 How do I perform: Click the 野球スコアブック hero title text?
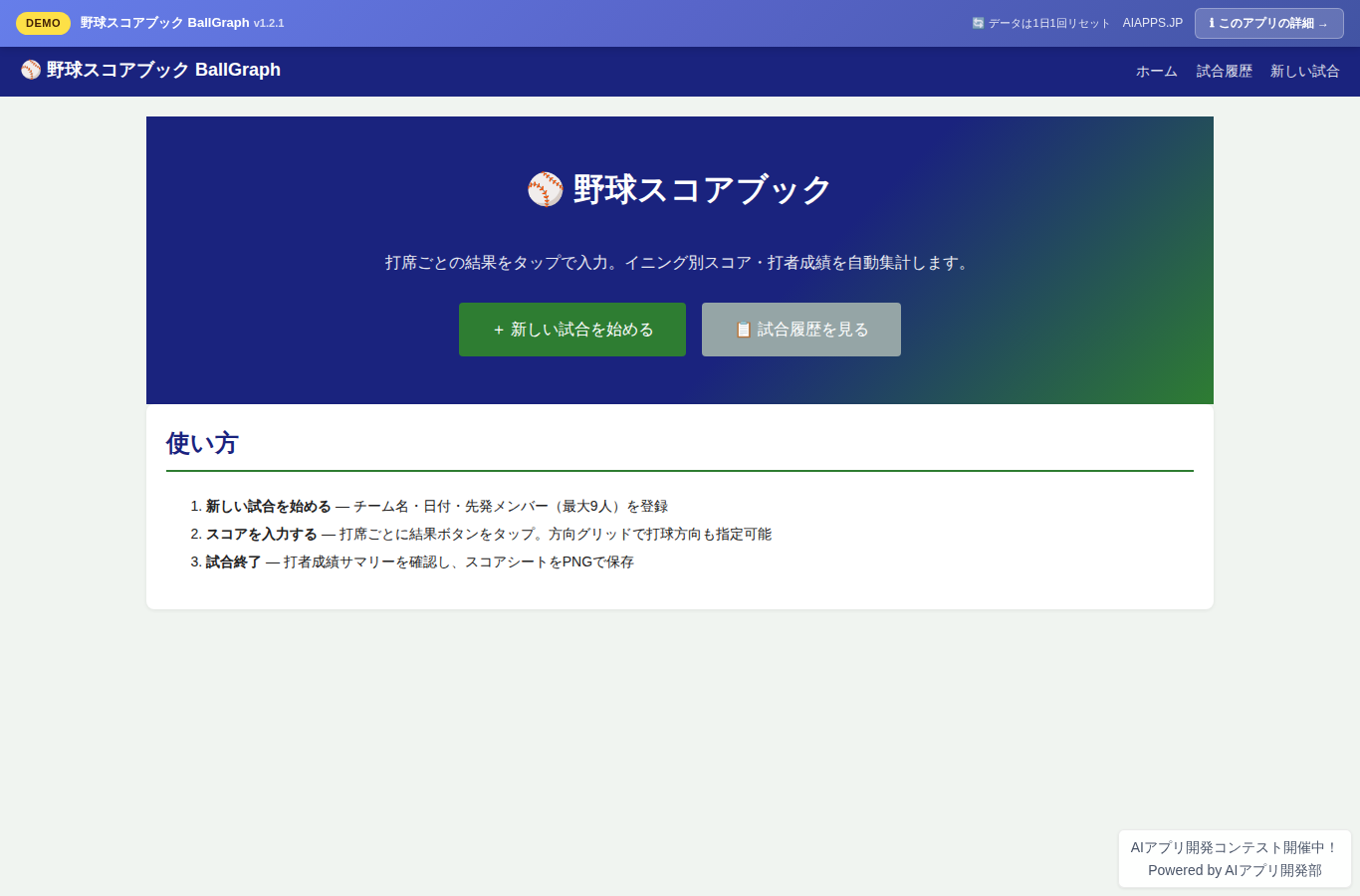coord(702,189)
